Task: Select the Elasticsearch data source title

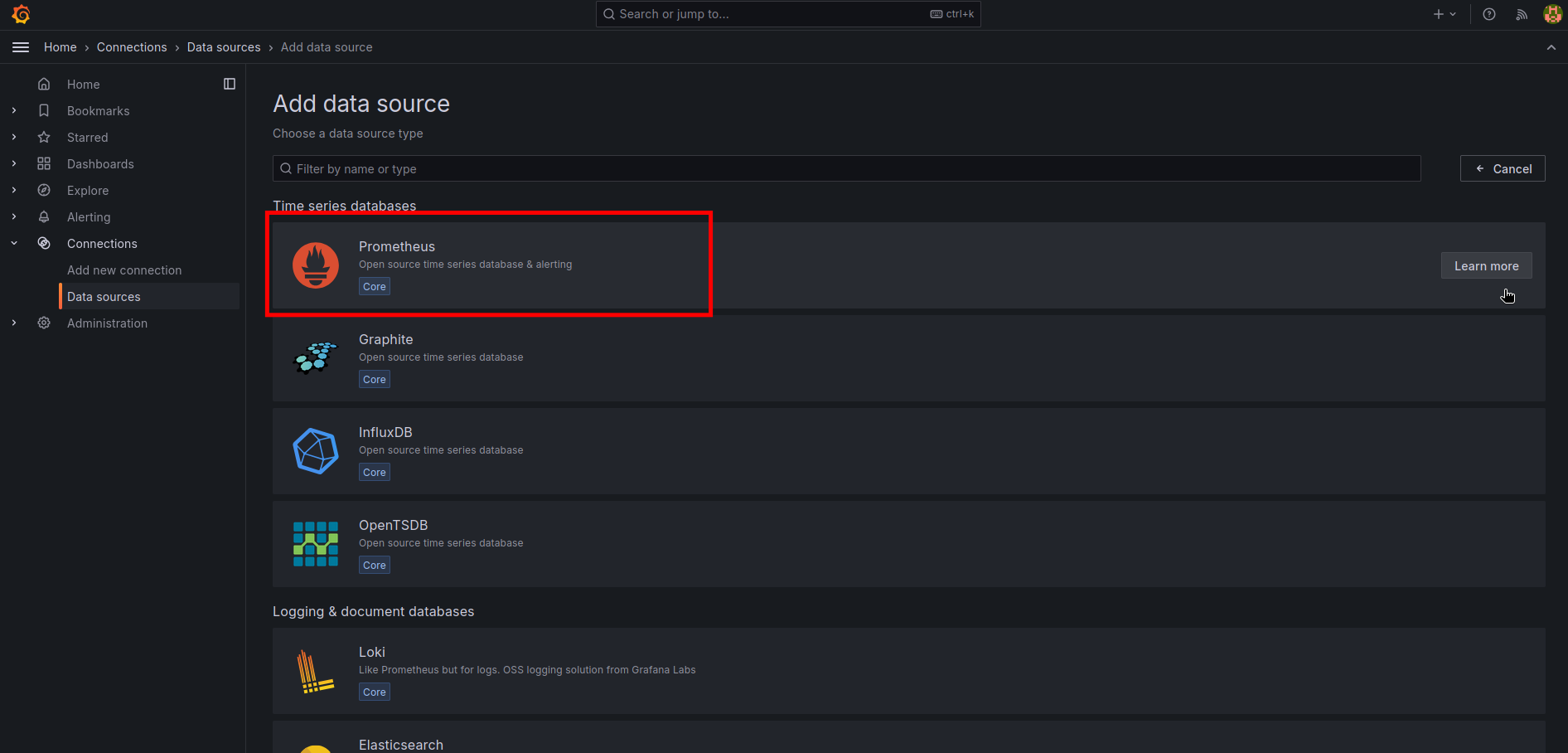Action: 401,745
